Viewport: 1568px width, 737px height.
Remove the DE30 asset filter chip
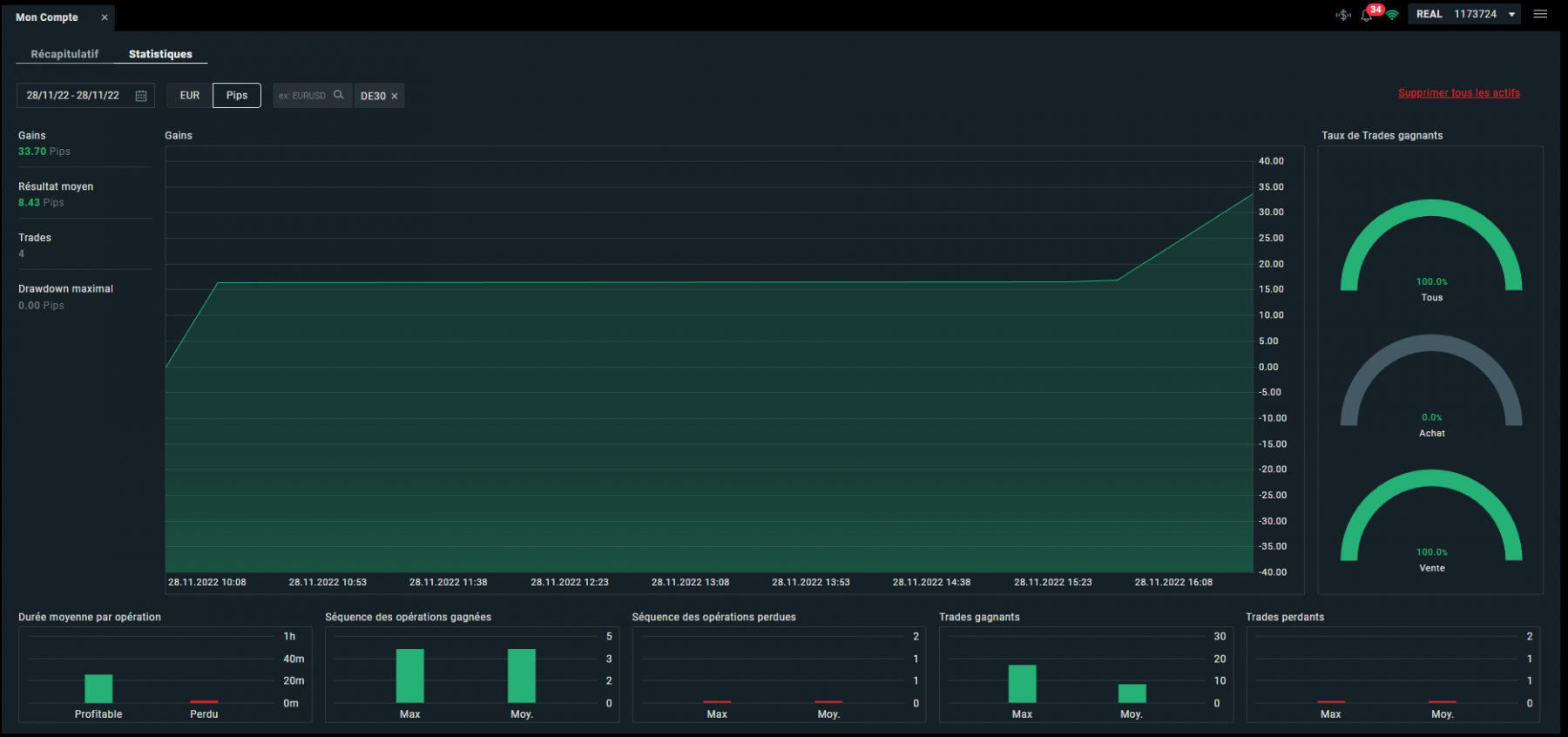395,96
